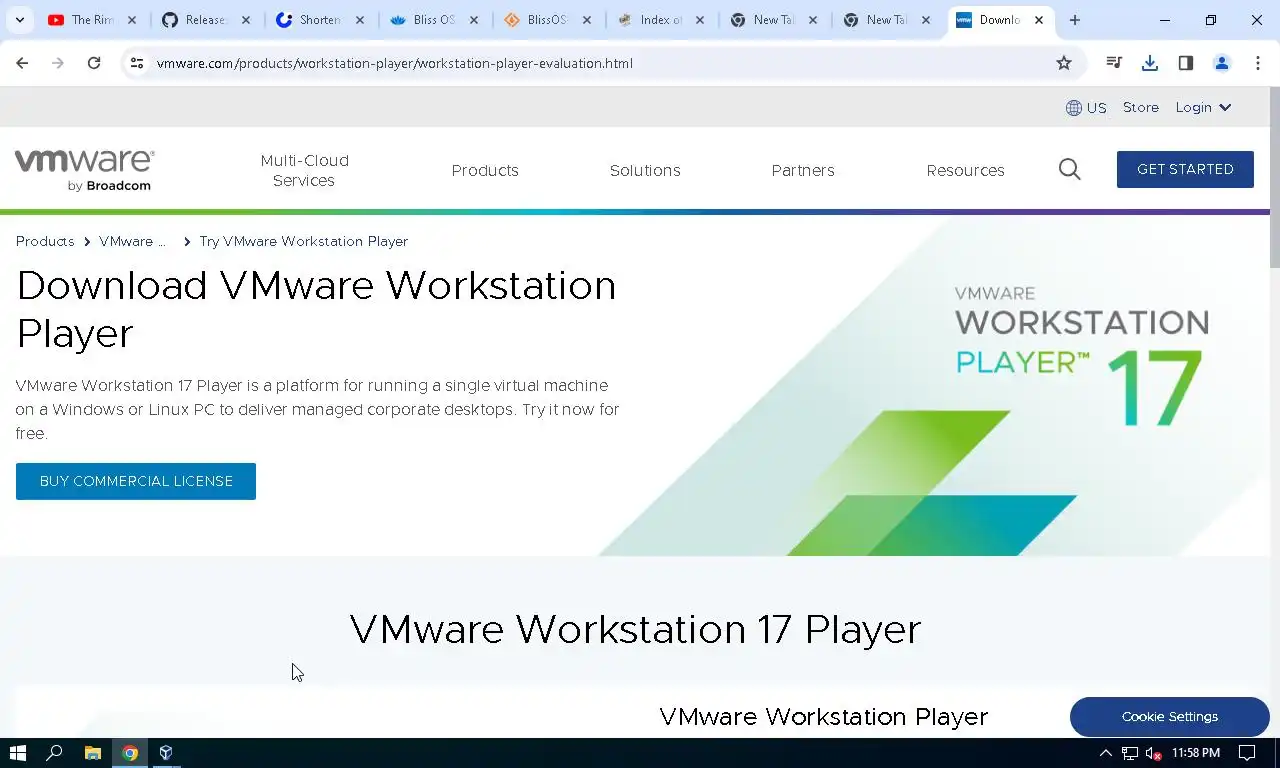Open File Explorer from taskbar
The image size is (1280, 768).
coord(92,753)
